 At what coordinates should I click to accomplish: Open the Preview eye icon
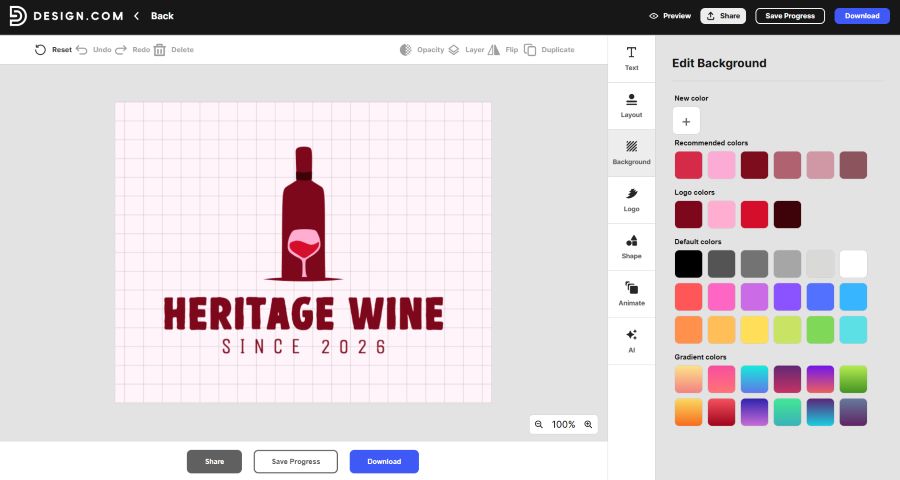[x=653, y=16]
